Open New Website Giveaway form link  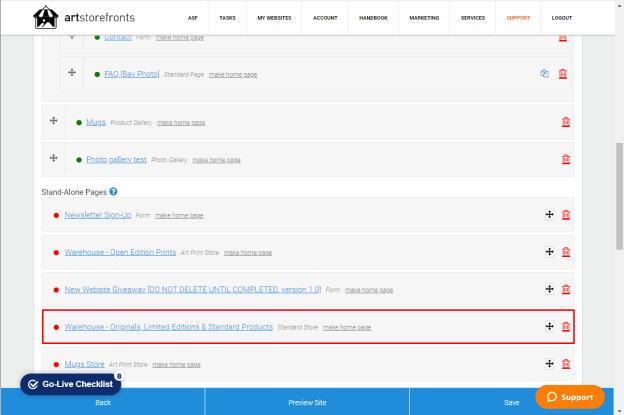click(x=193, y=289)
